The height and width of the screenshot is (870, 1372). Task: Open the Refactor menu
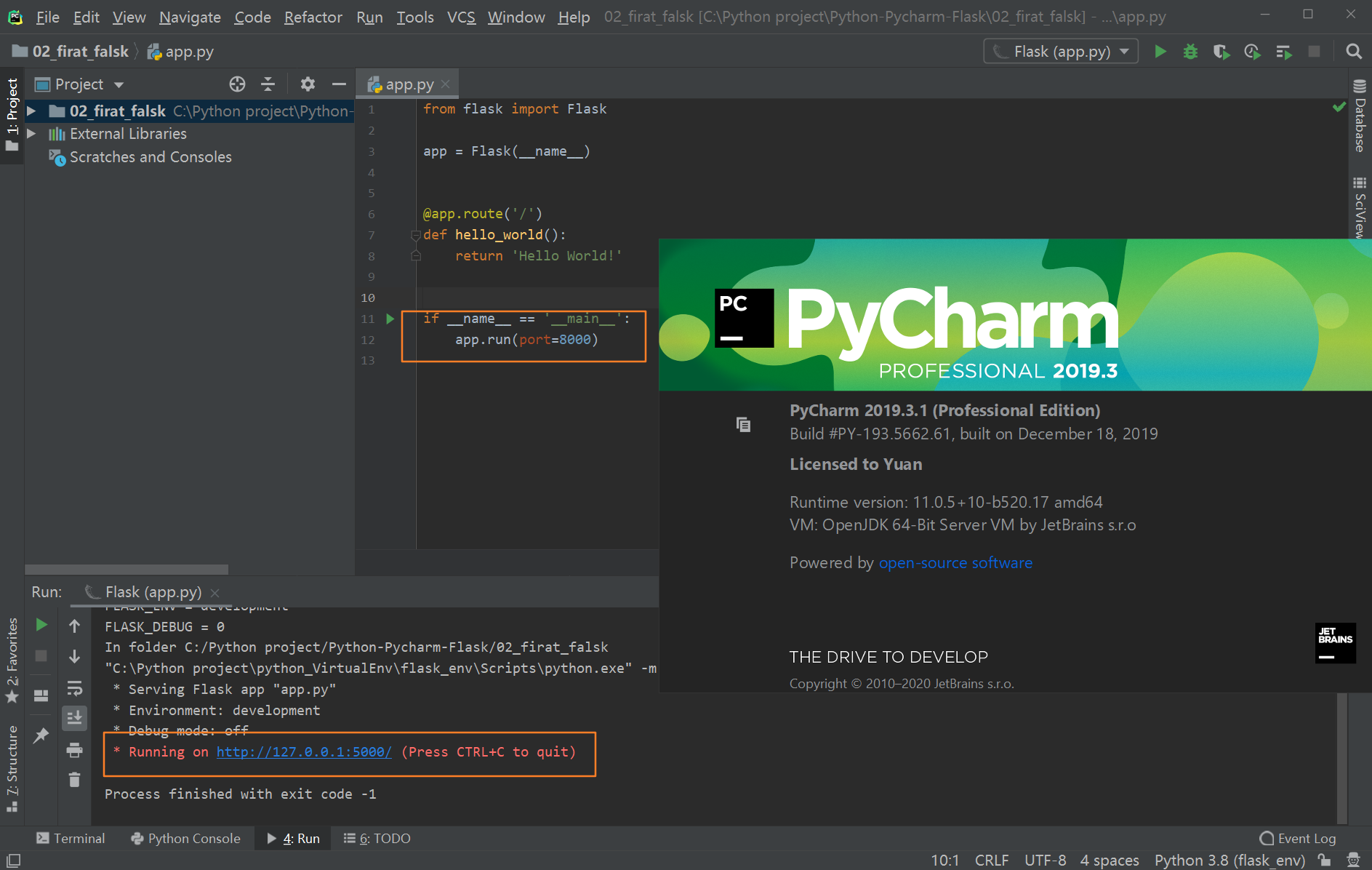(x=313, y=17)
